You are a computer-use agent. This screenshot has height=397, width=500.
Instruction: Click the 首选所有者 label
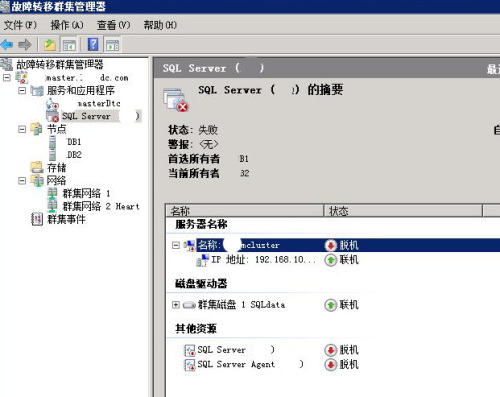[x=194, y=159]
